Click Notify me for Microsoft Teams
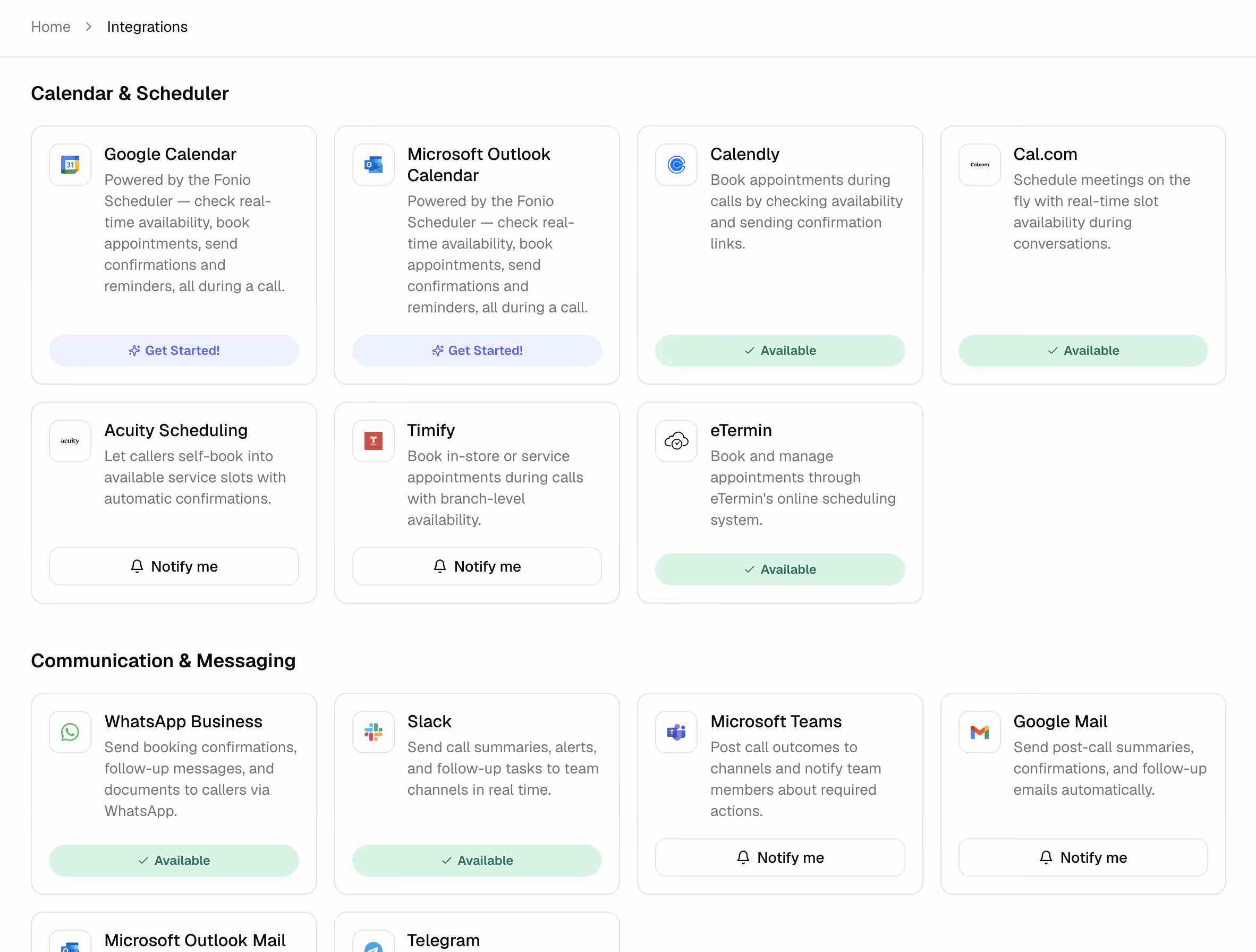The width and height of the screenshot is (1256, 952). [779, 857]
